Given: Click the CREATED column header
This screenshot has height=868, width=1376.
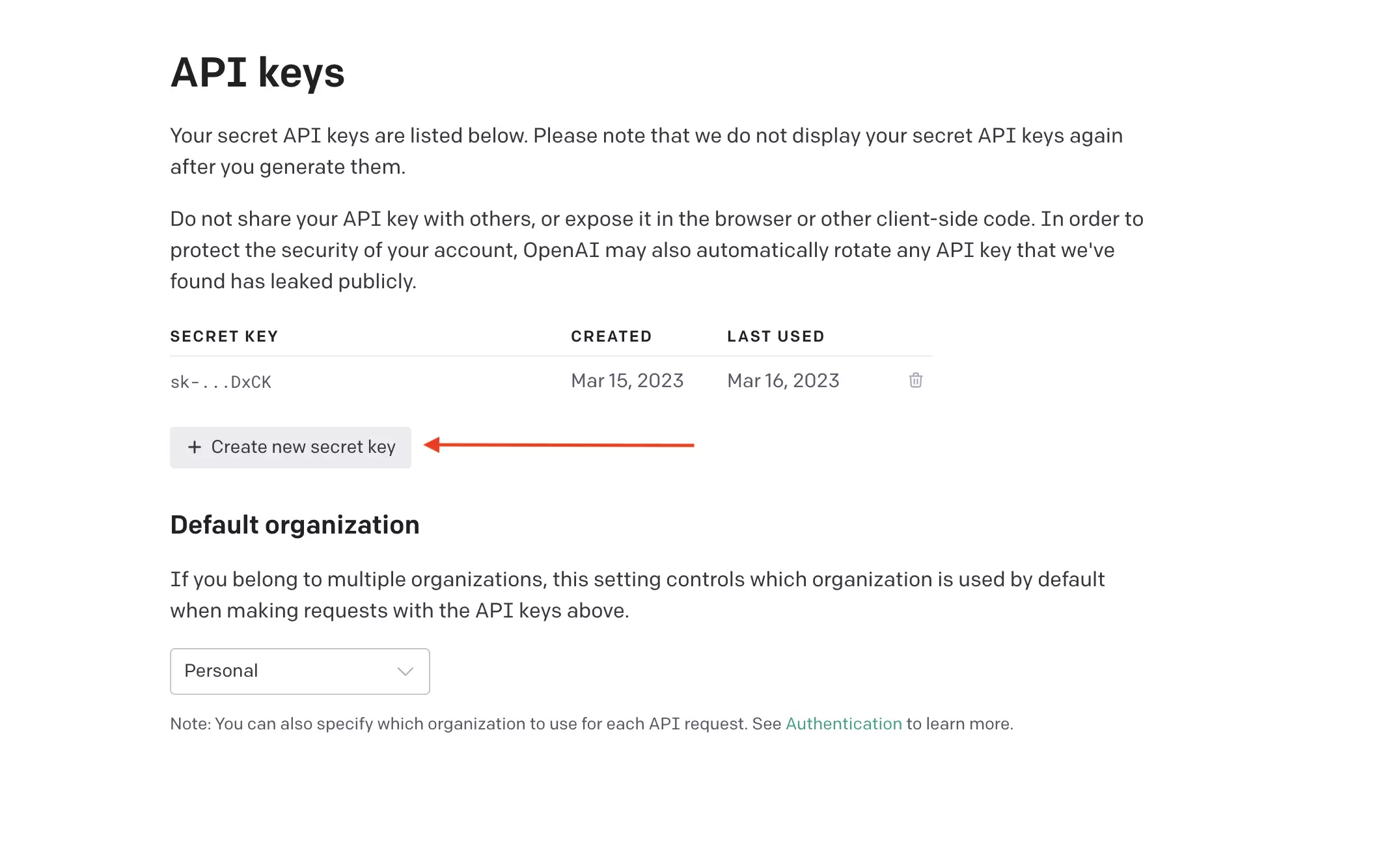Looking at the screenshot, I should pyautogui.click(x=611, y=336).
